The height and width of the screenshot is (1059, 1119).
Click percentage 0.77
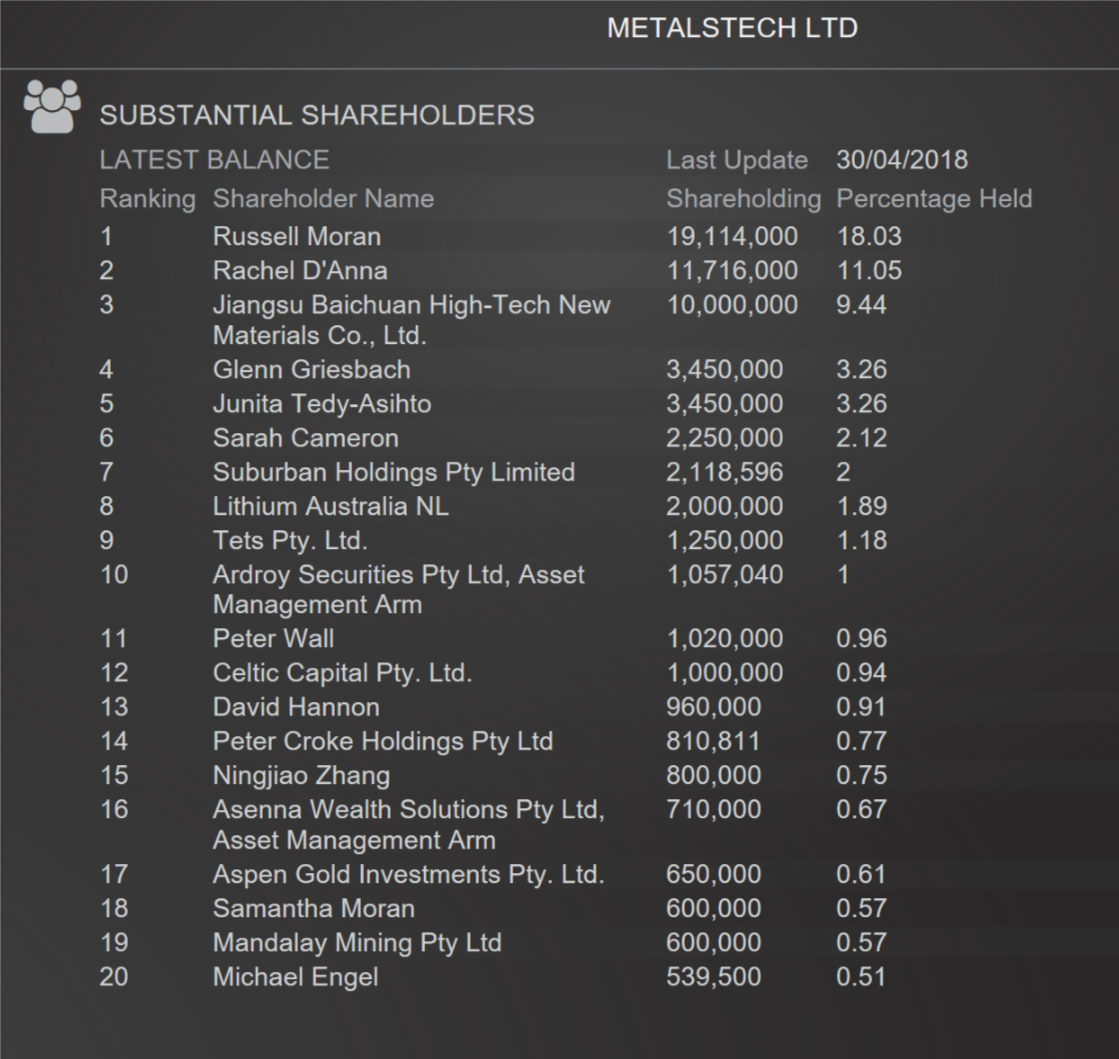(x=861, y=741)
